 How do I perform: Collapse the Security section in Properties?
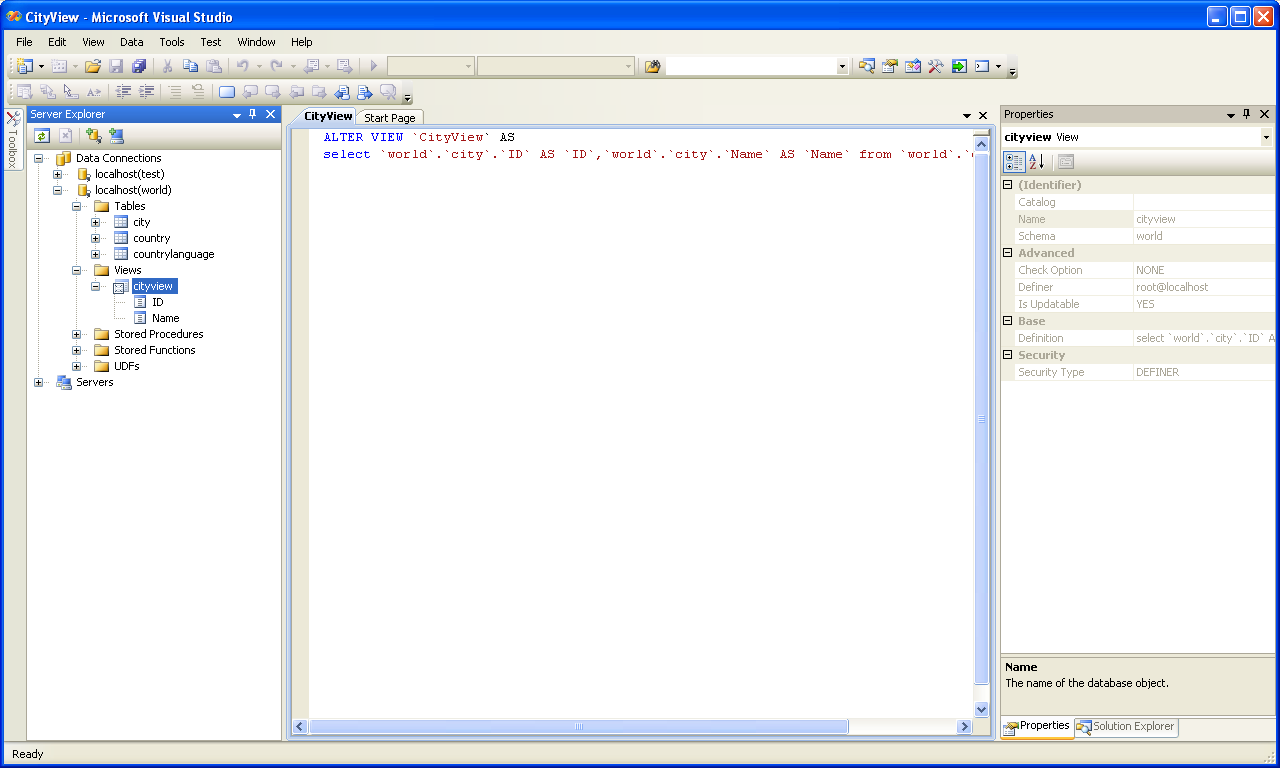[x=1008, y=355]
